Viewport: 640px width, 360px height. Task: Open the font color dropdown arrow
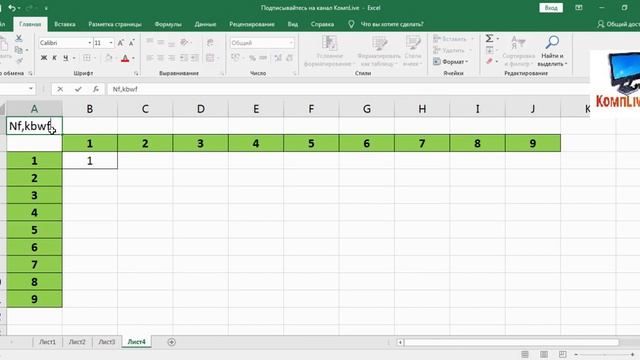[133, 58]
